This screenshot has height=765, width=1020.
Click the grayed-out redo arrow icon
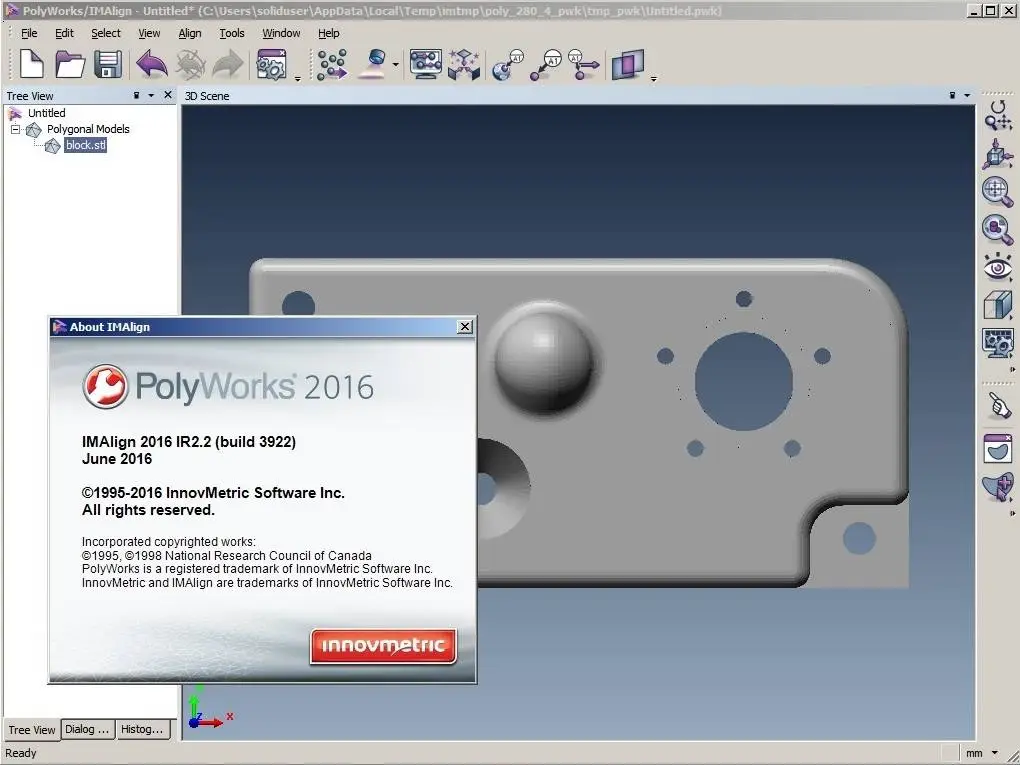click(228, 64)
